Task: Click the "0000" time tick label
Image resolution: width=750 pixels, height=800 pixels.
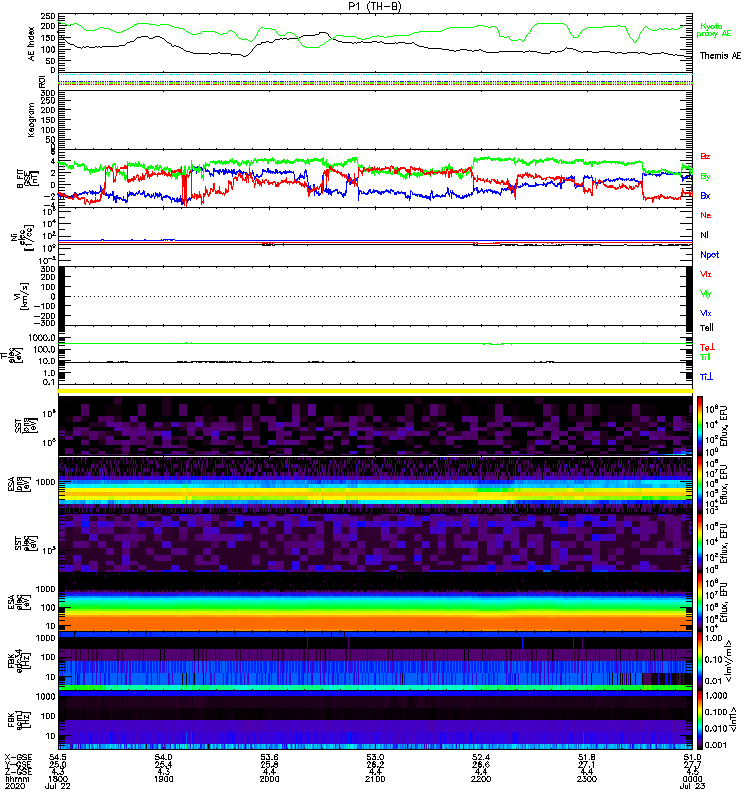Action: tap(692, 779)
